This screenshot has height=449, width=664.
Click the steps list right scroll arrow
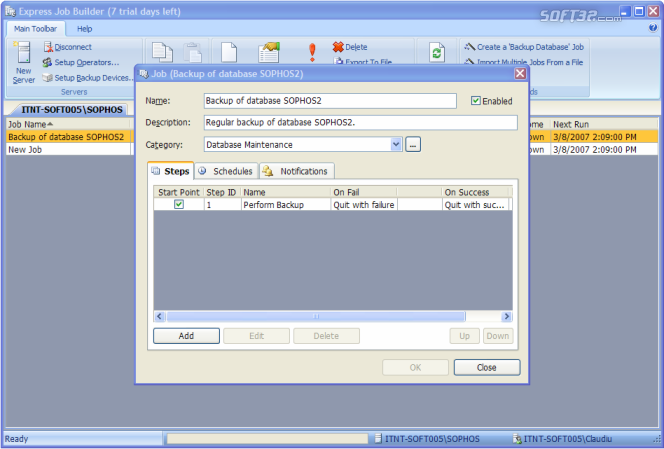click(x=506, y=316)
